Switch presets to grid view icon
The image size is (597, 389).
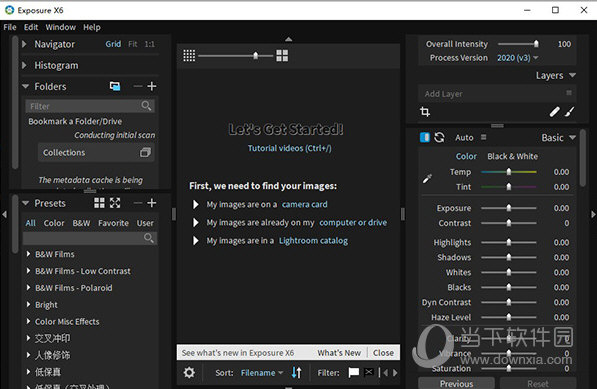point(99,203)
